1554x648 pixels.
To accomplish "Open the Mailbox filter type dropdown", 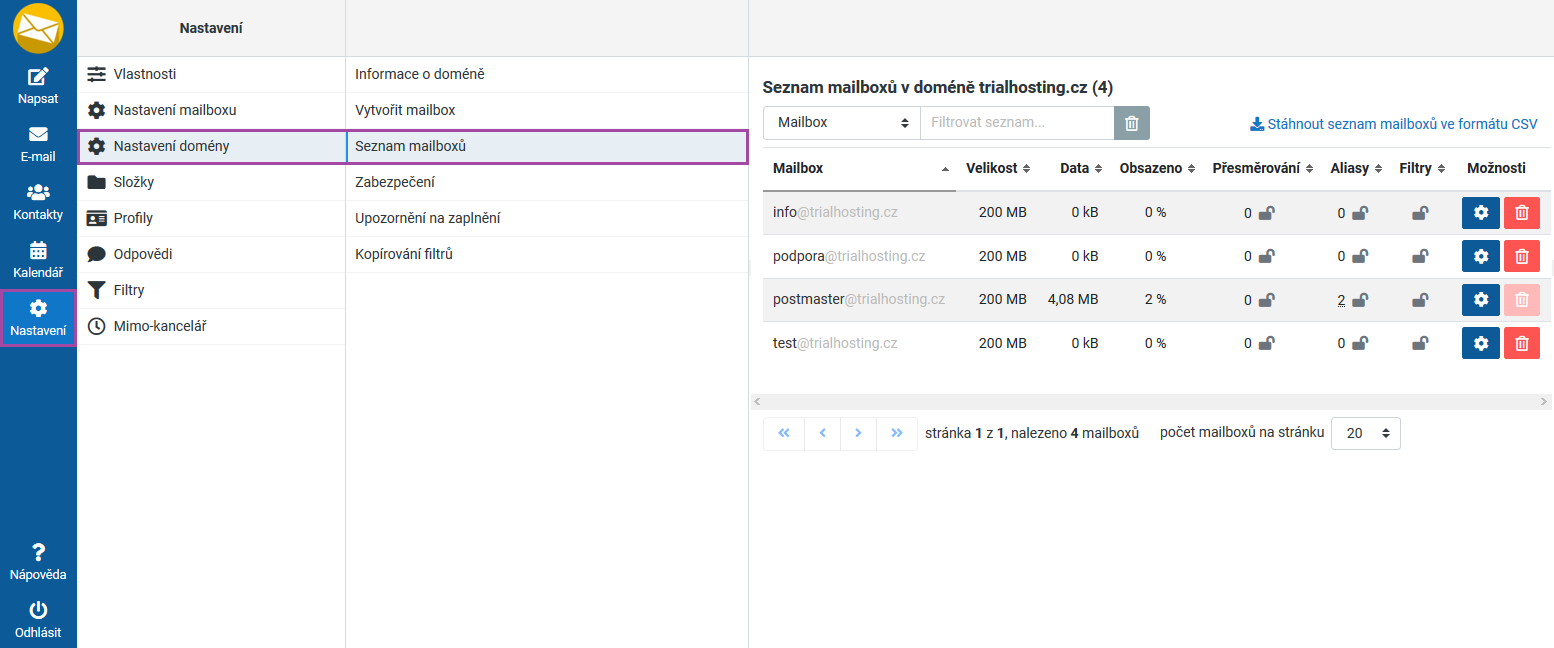I will (x=841, y=123).
